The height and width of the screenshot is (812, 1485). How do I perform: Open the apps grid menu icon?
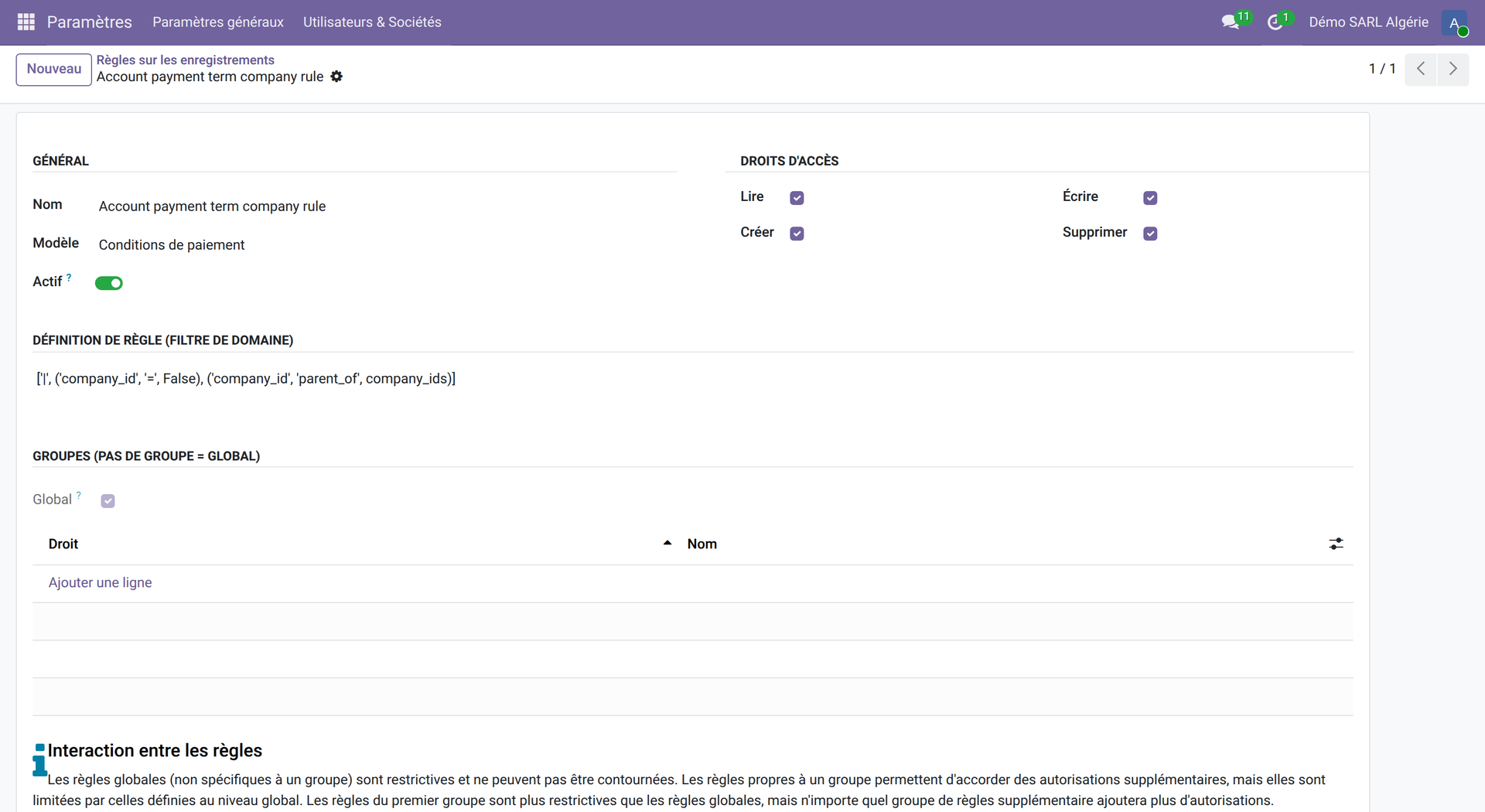pos(26,22)
